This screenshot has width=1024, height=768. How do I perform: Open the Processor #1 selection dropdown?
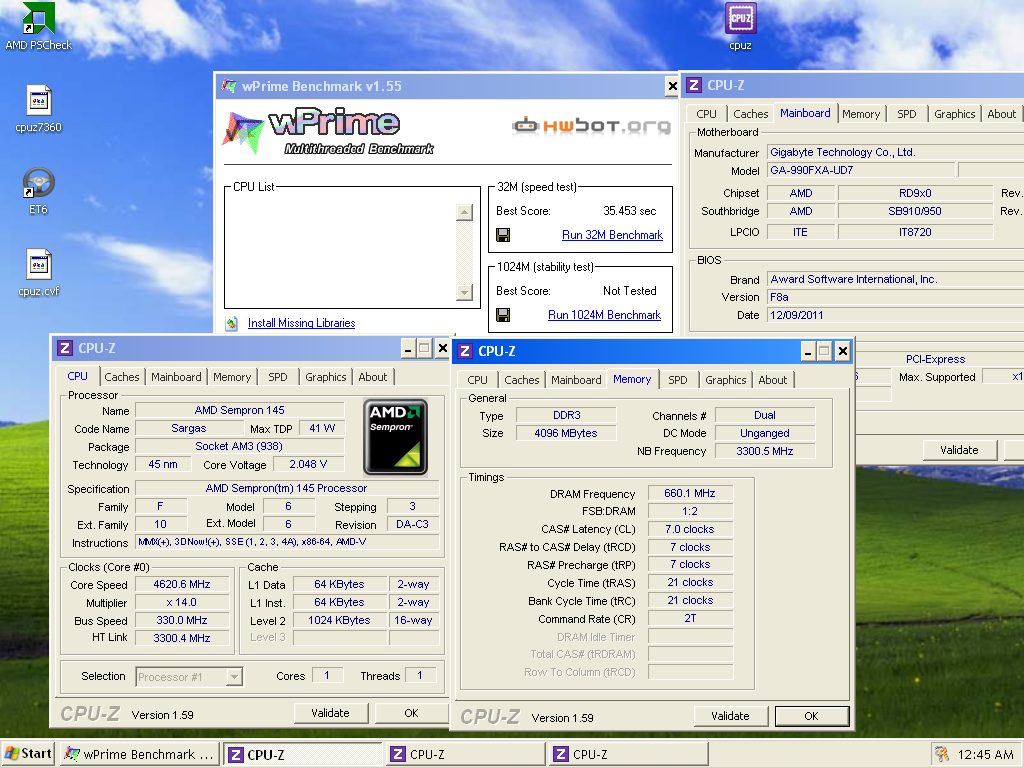234,677
